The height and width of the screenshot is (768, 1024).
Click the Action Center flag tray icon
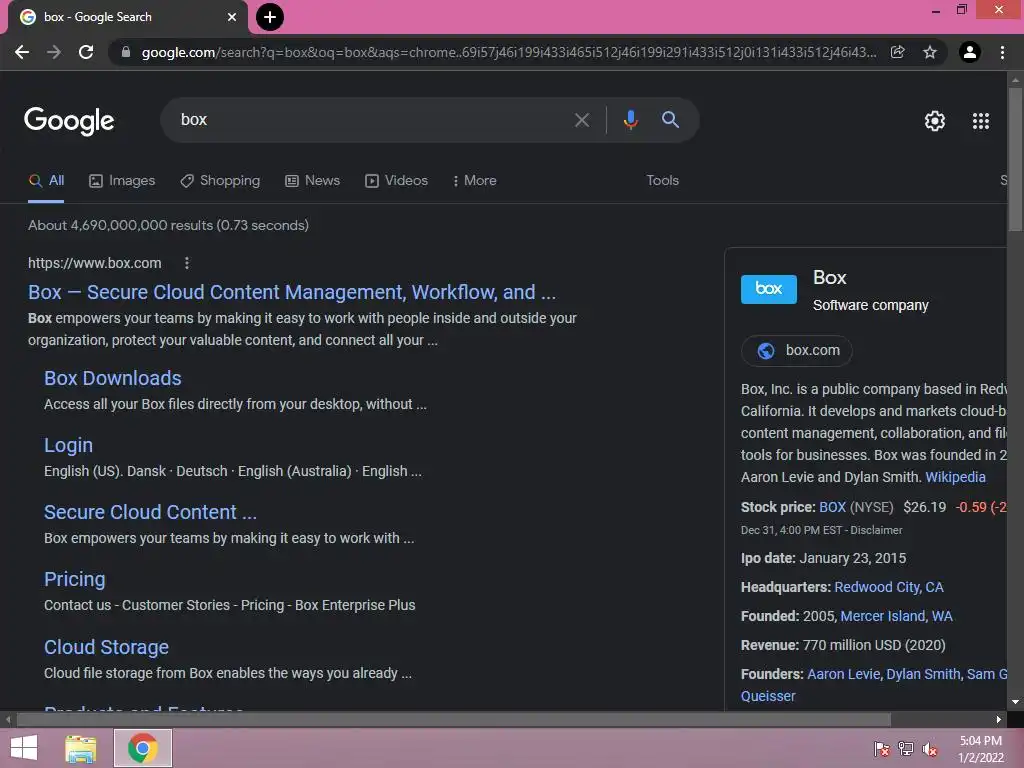click(882, 748)
